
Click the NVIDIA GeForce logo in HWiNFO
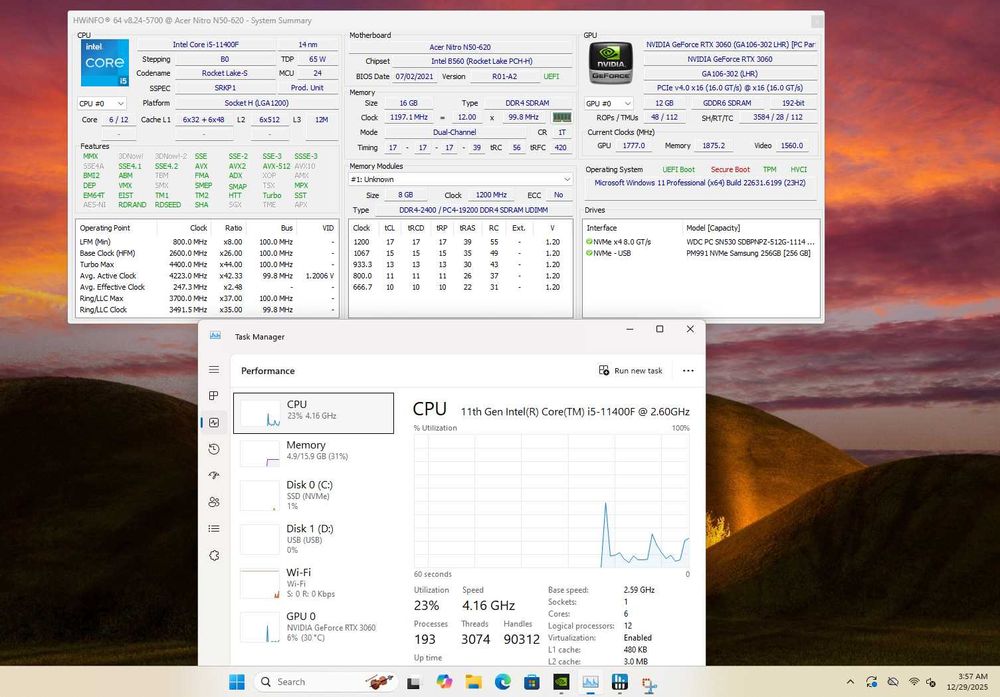(x=610, y=62)
